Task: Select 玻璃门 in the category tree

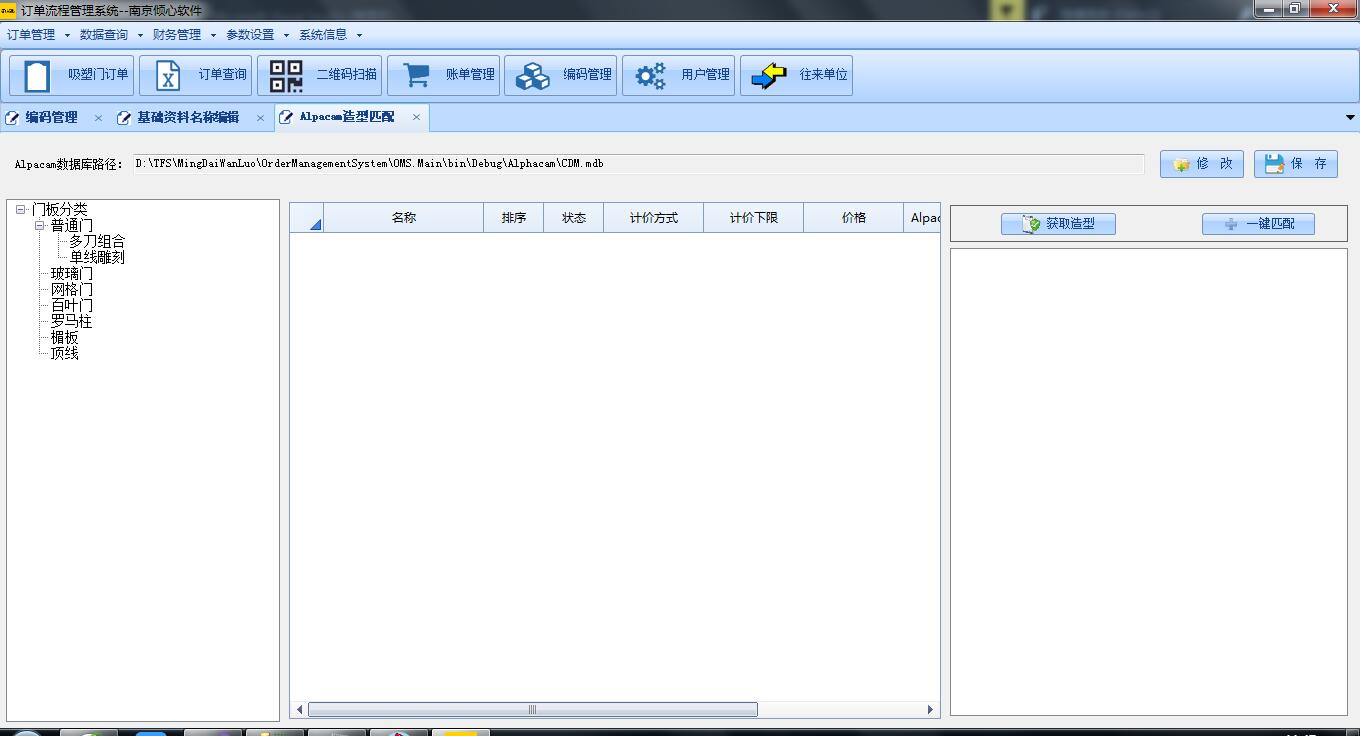Action: [x=72, y=274]
